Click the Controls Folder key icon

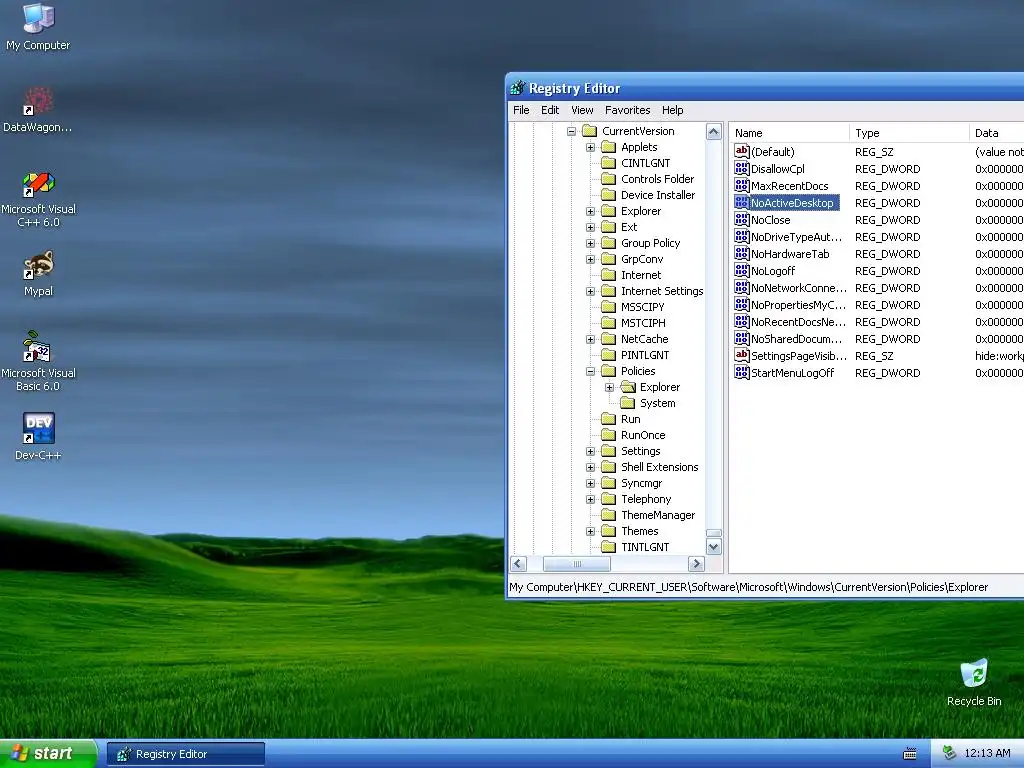click(609, 179)
